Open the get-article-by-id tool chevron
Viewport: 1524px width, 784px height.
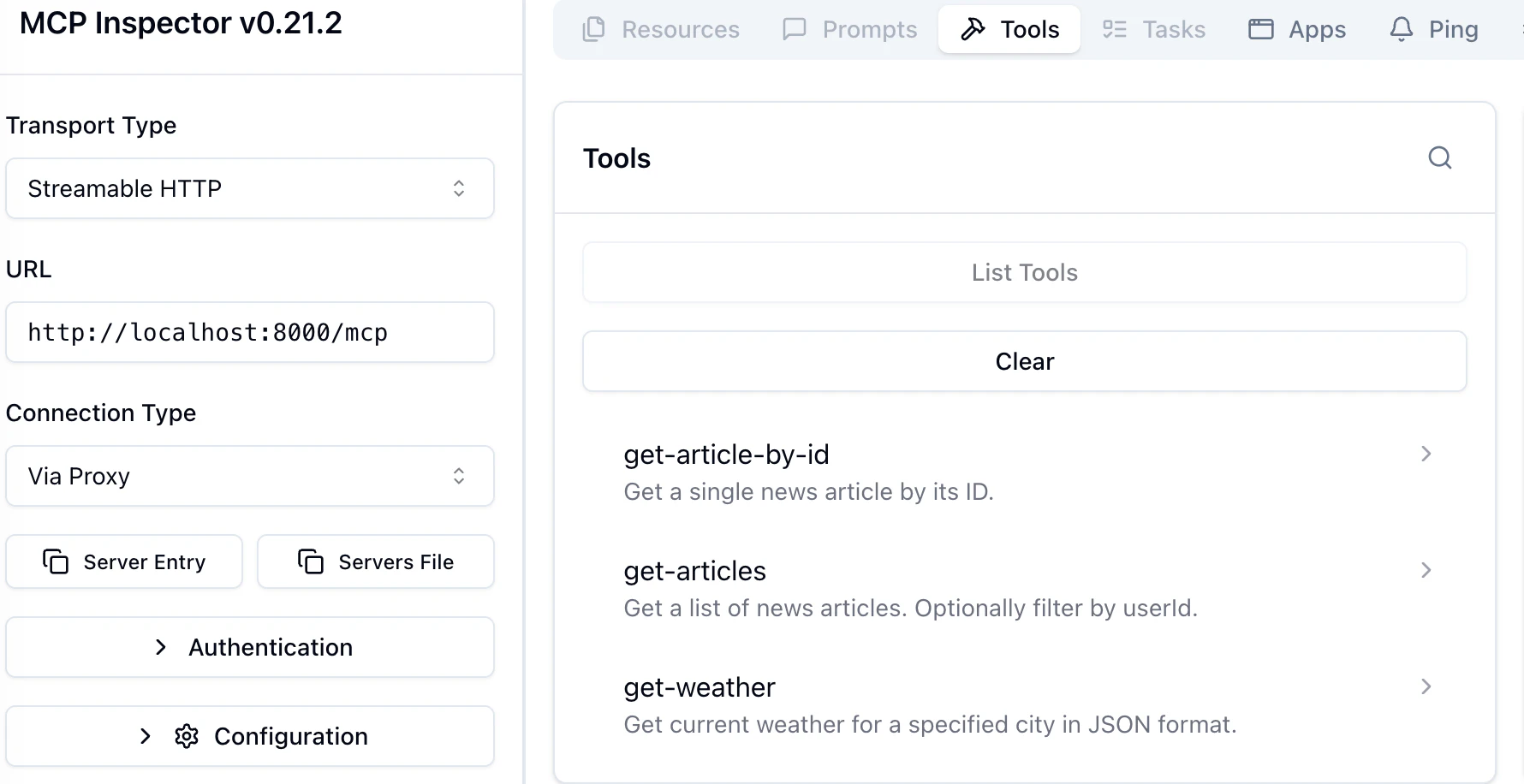[x=1426, y=454]
